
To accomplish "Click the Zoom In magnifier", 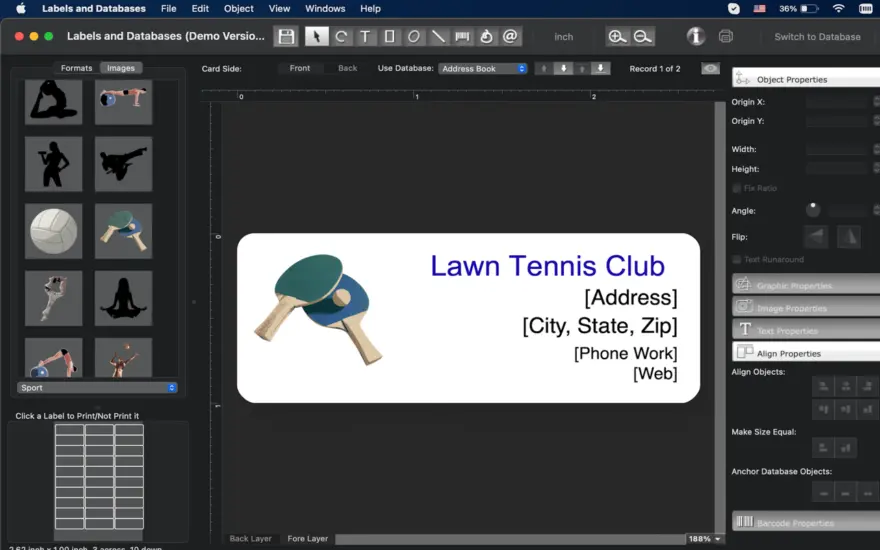I will tap(617, 36).
